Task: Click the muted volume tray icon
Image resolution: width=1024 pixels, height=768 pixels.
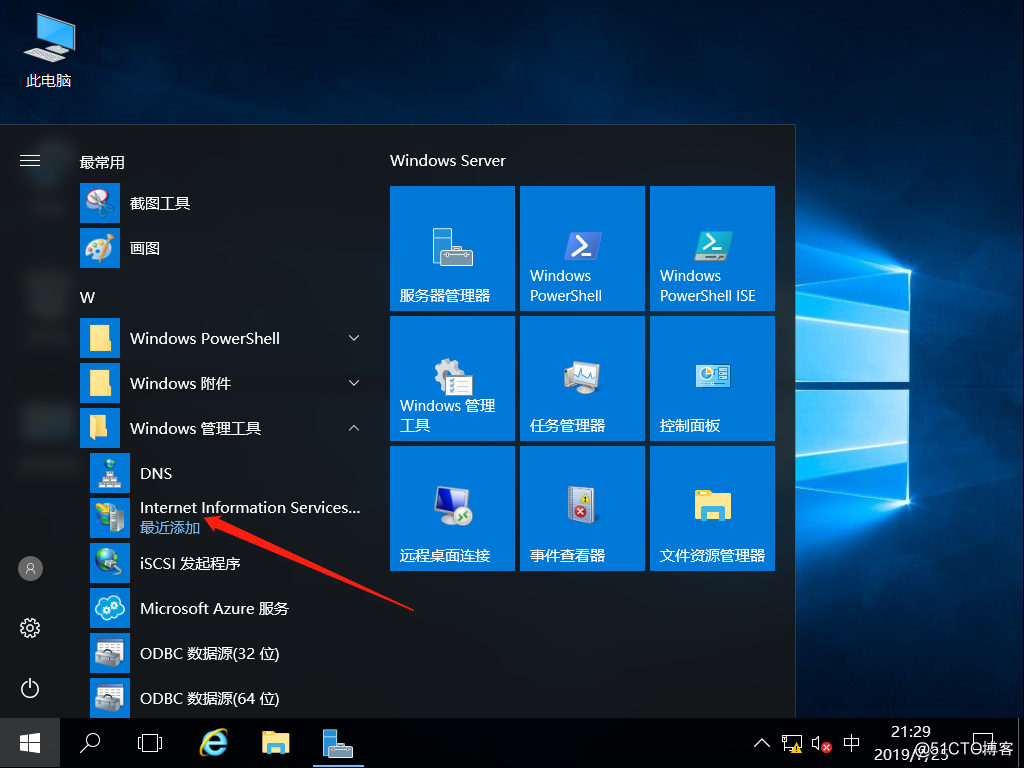Action: [822, 744]
